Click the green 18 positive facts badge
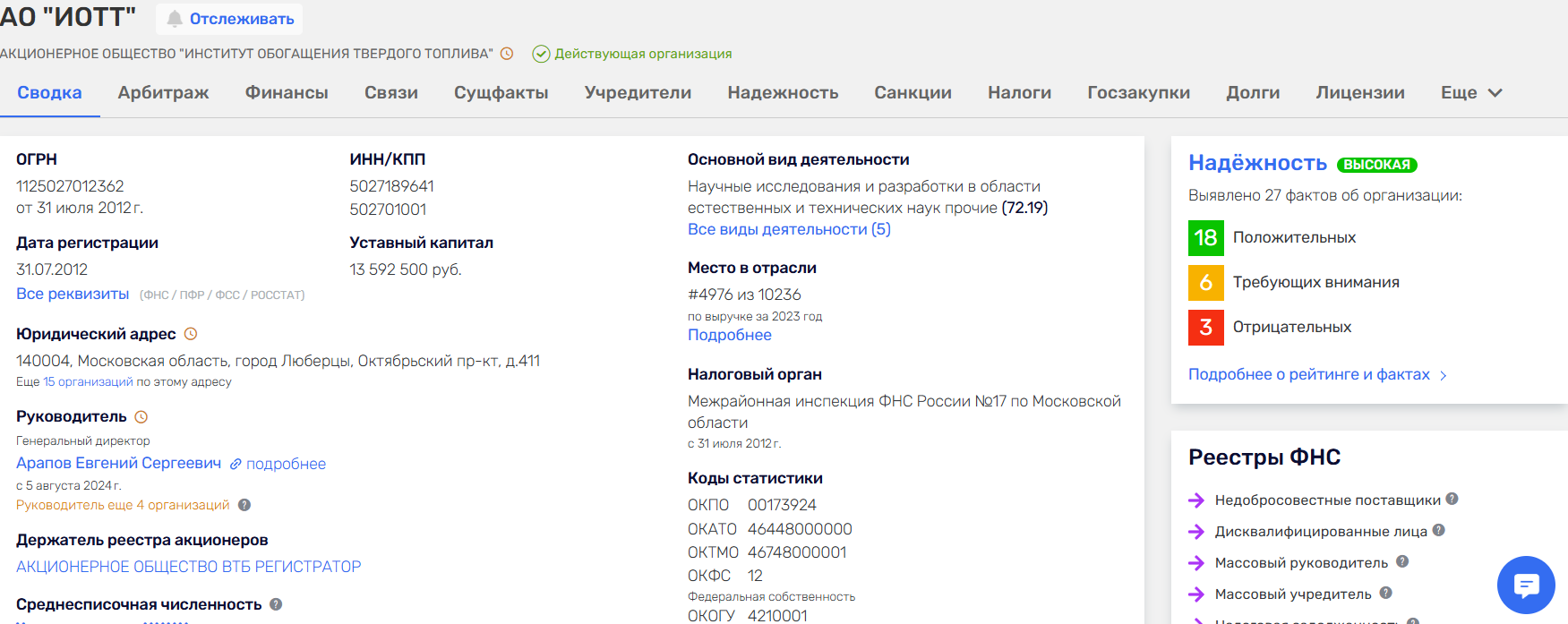 click(x=1206, y=237)
